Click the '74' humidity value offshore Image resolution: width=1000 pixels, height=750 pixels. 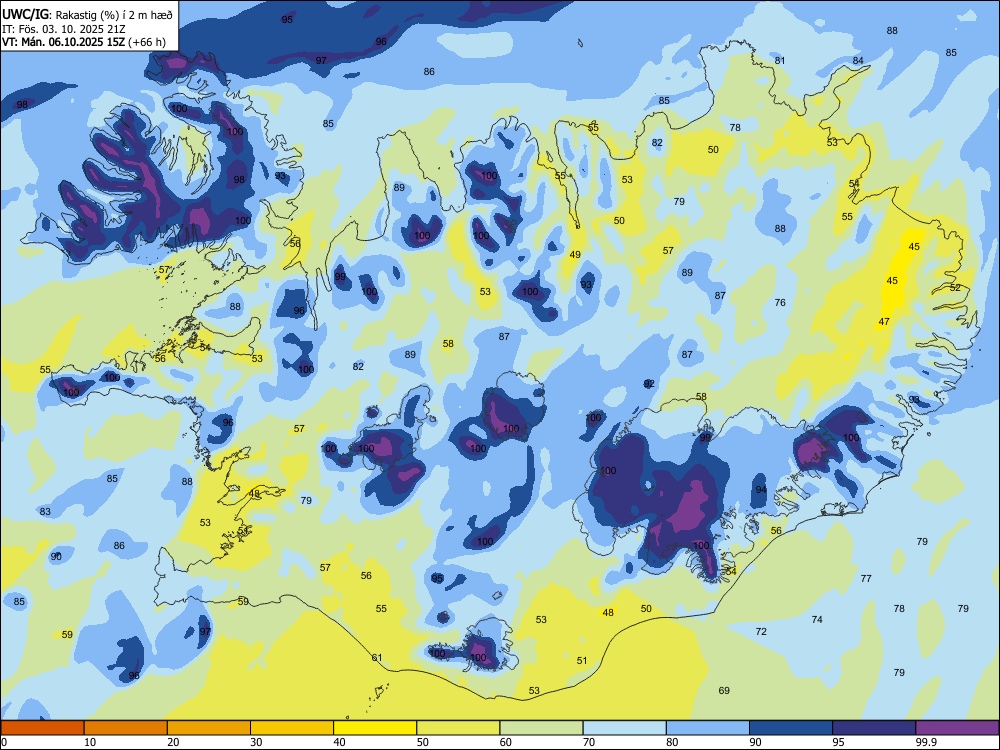[x=817, y=620]
